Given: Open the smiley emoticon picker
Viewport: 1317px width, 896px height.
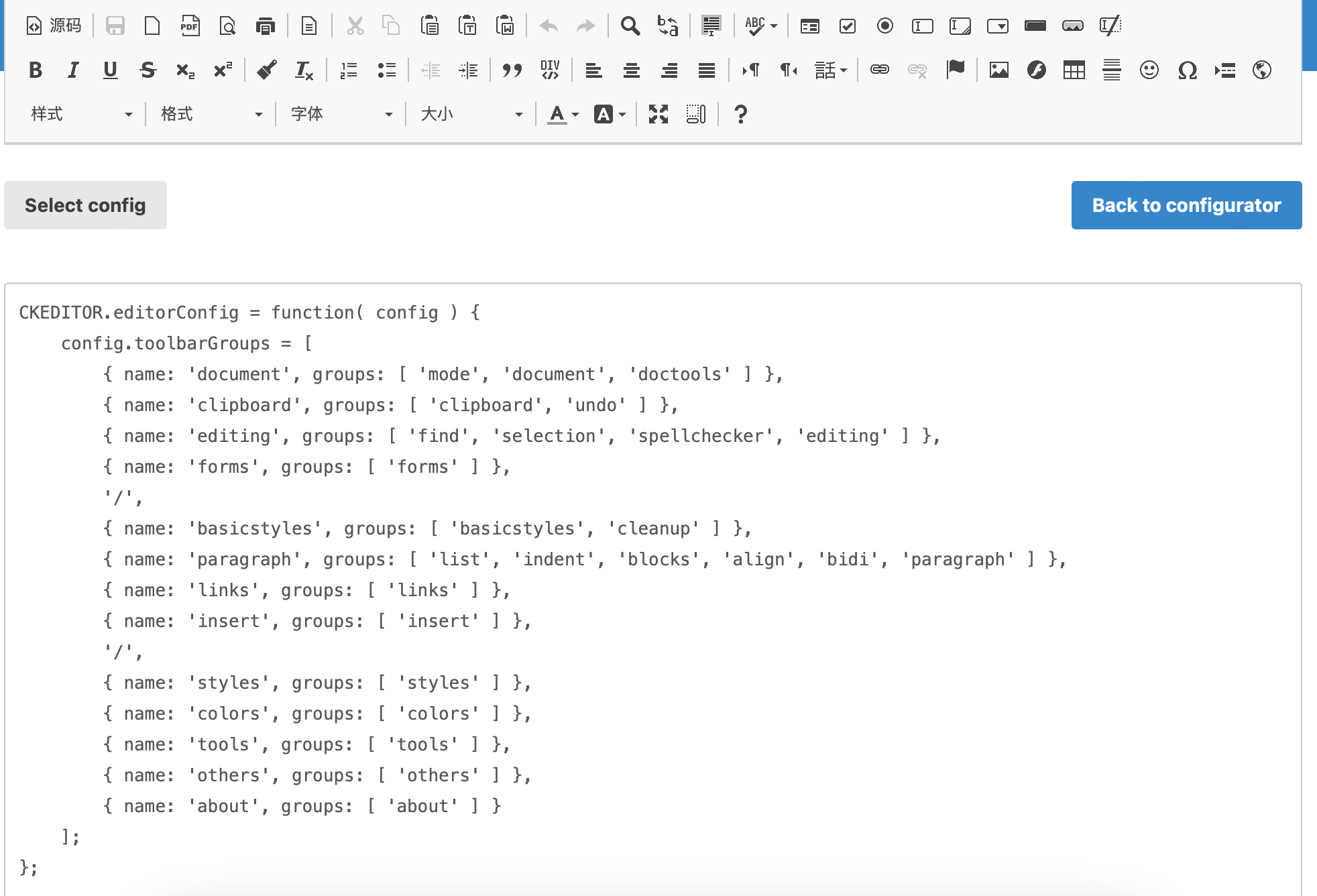Looking at the screenshot, I should [x=1149, y=70].
